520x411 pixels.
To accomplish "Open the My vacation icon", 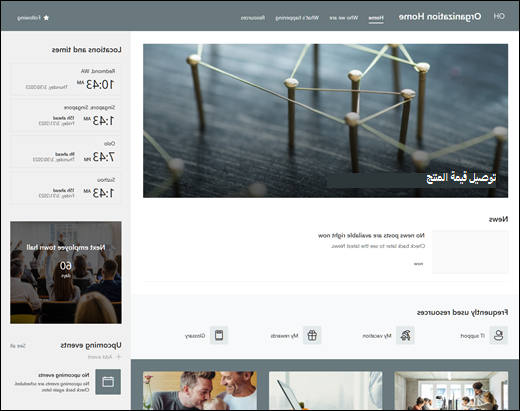I will click(405, 335).
